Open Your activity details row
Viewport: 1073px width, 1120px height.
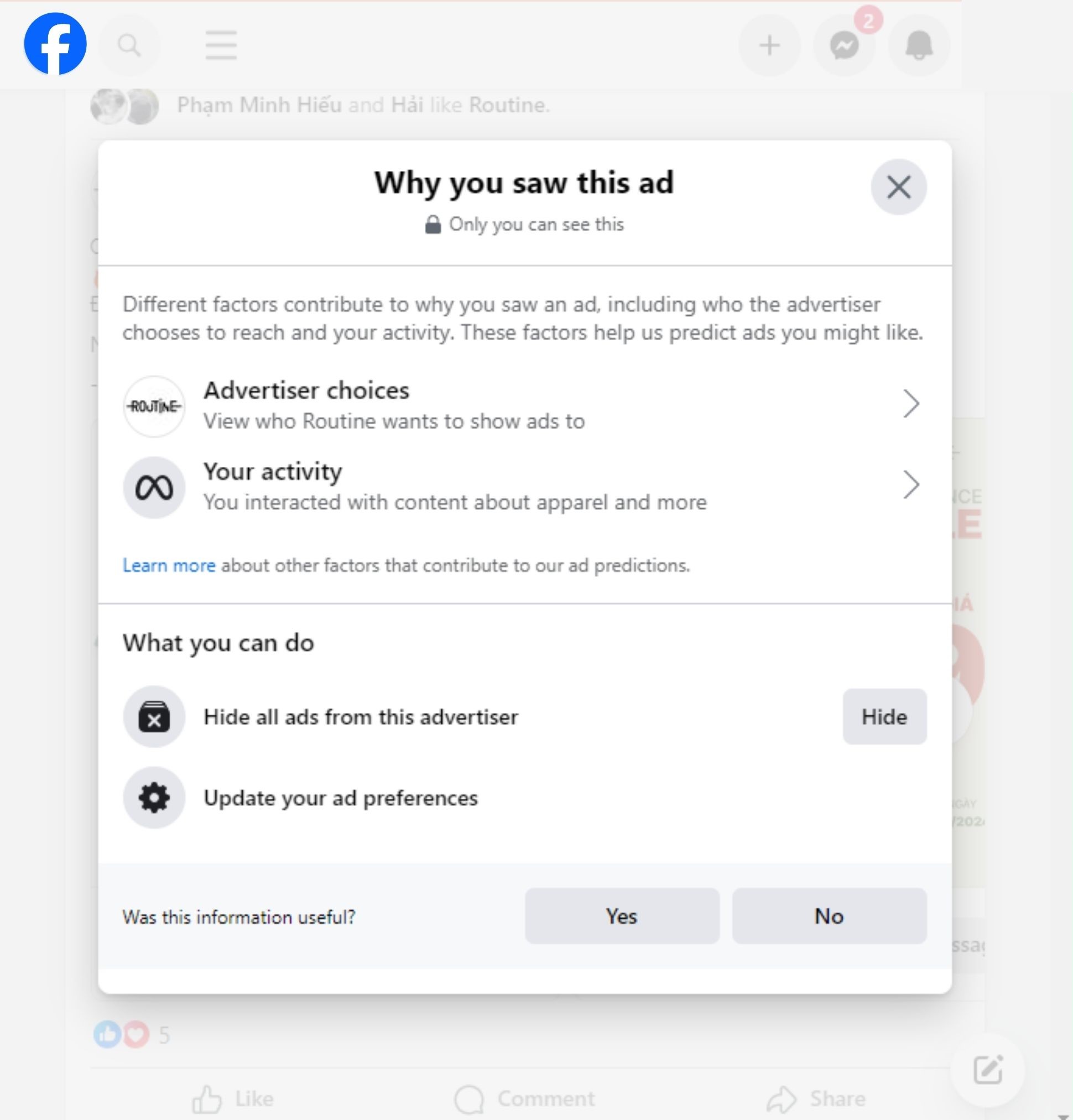(455, 486)
